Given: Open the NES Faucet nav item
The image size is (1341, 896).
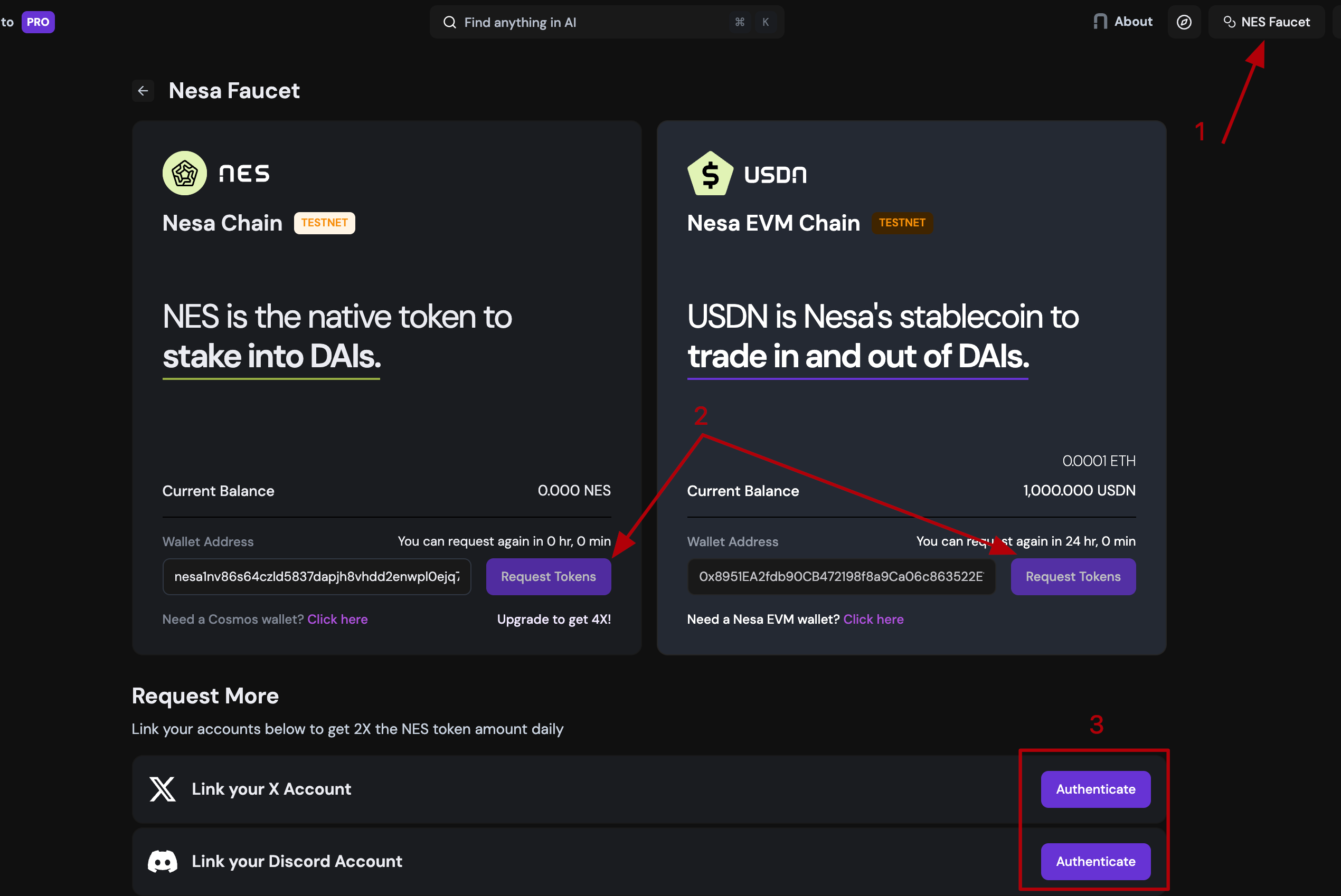Looking at the screenshot, I should click(1267, 22).
